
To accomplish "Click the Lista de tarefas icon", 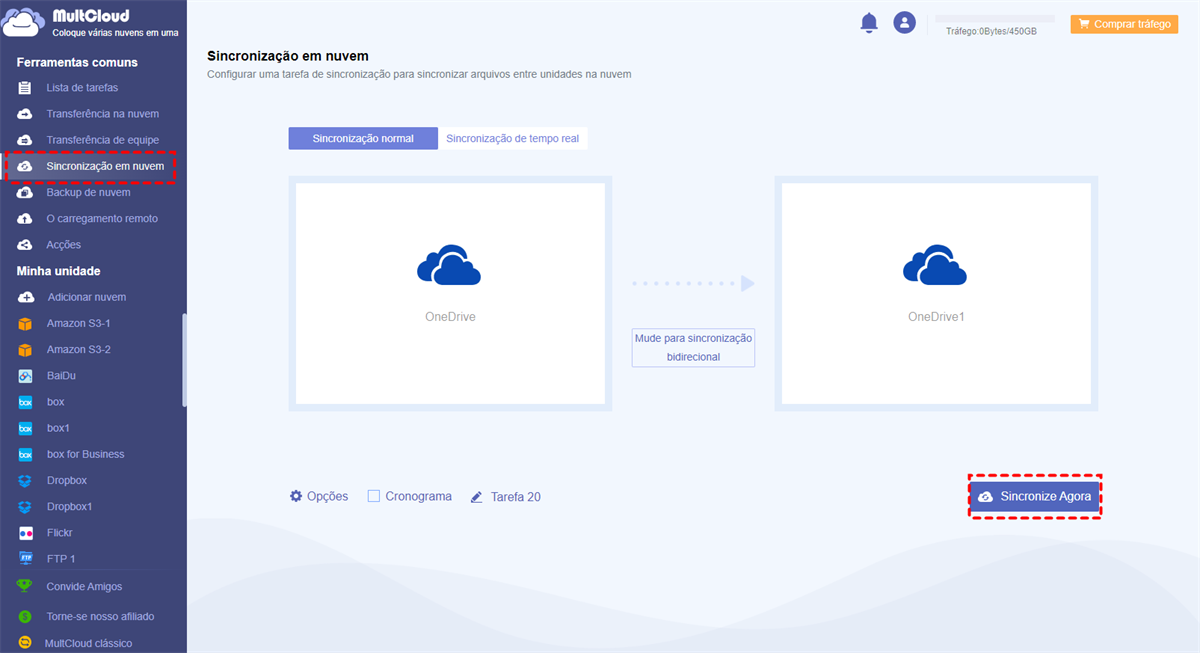I will [25, 88].
